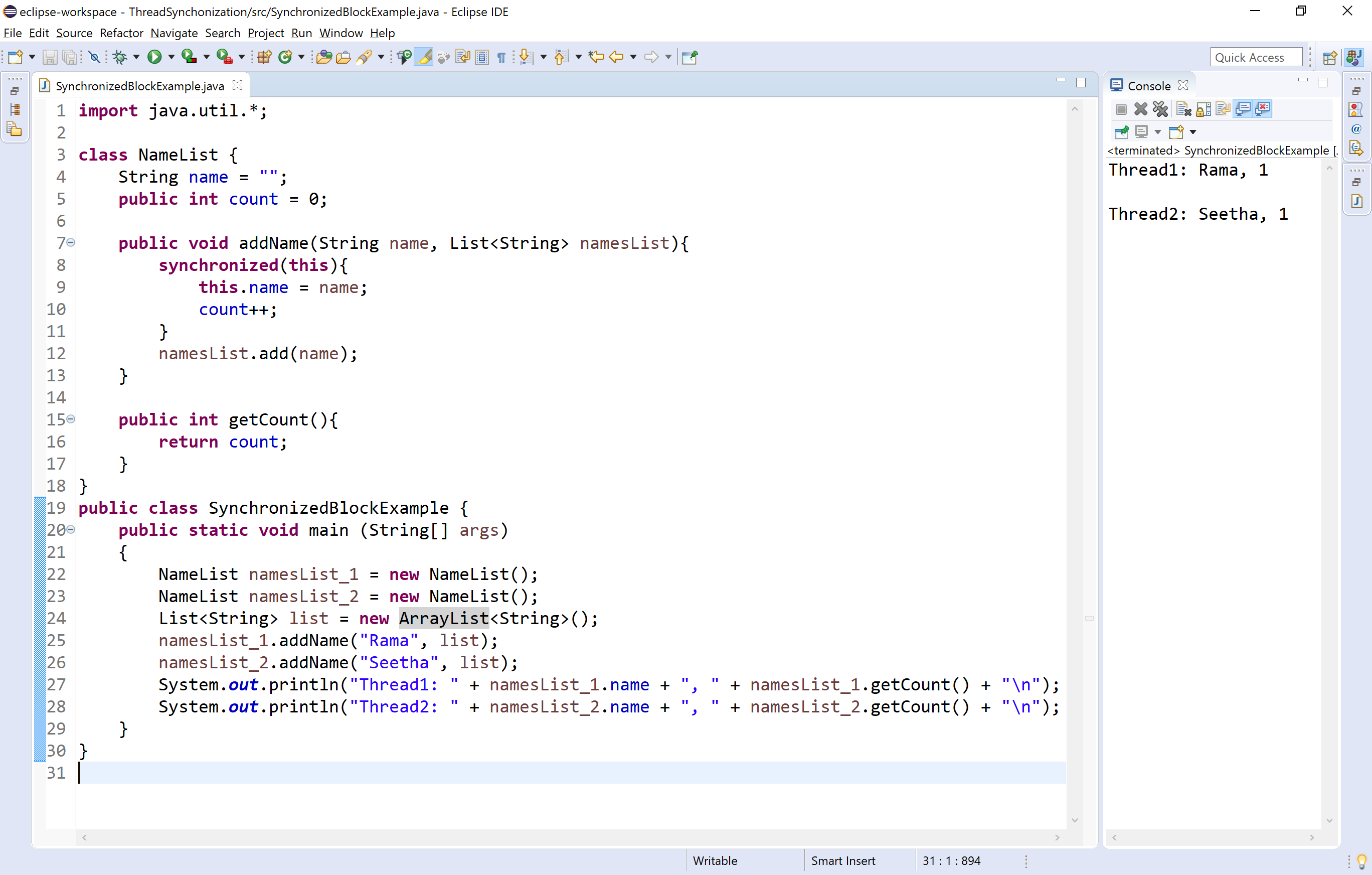1372x875 pixels.
Task: Remove All Terminated Launches double-X icon
Action: [x=1160, y=109]
